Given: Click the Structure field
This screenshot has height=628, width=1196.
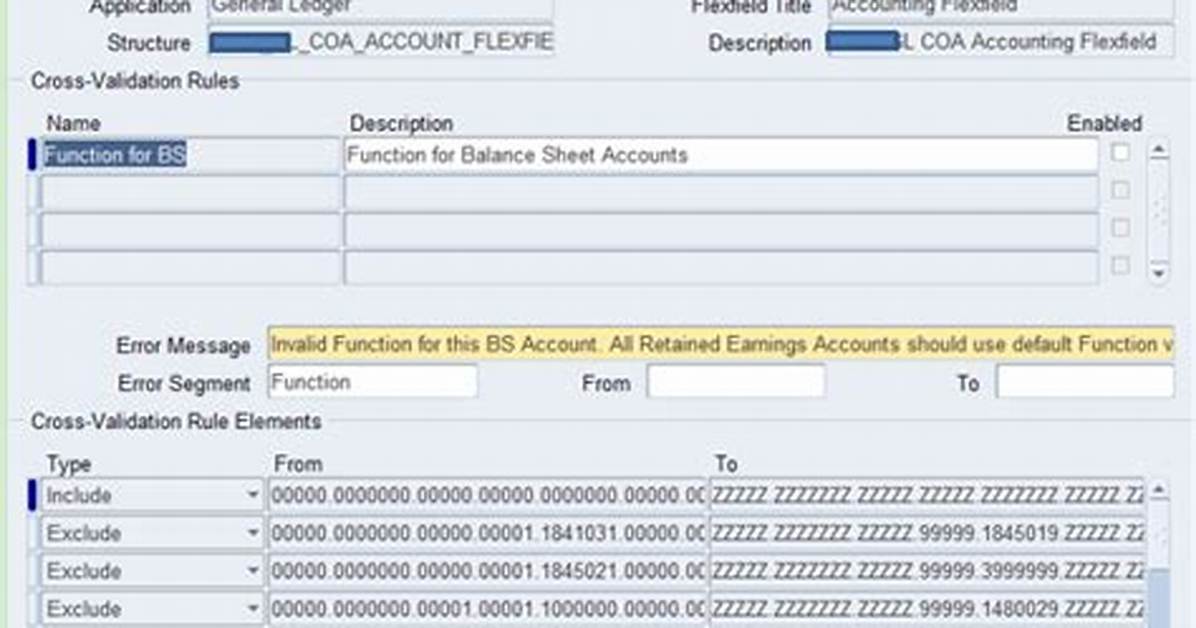Looking at the screenshot, I should pyautogui.click(x=381, y=42).
